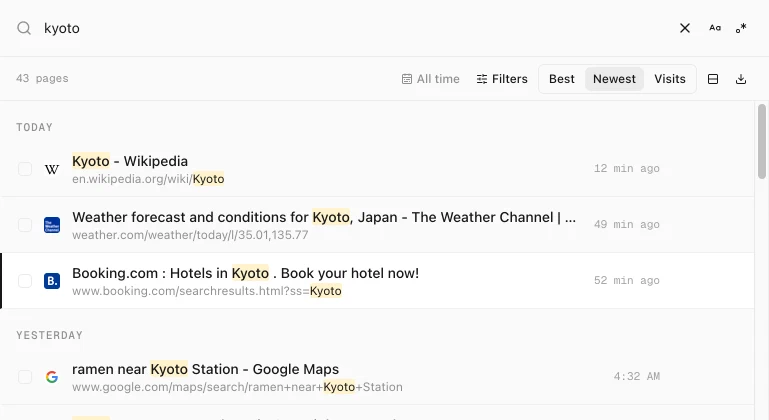
Task: Toggle regular expression search icon
Action: pos(741,28)
